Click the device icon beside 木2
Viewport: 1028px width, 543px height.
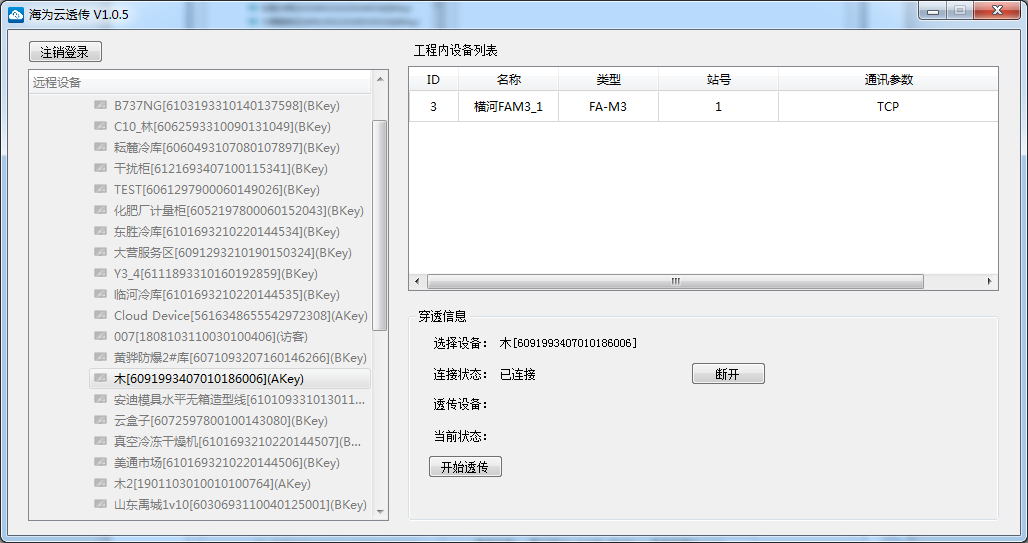click(x=100, y=483)
